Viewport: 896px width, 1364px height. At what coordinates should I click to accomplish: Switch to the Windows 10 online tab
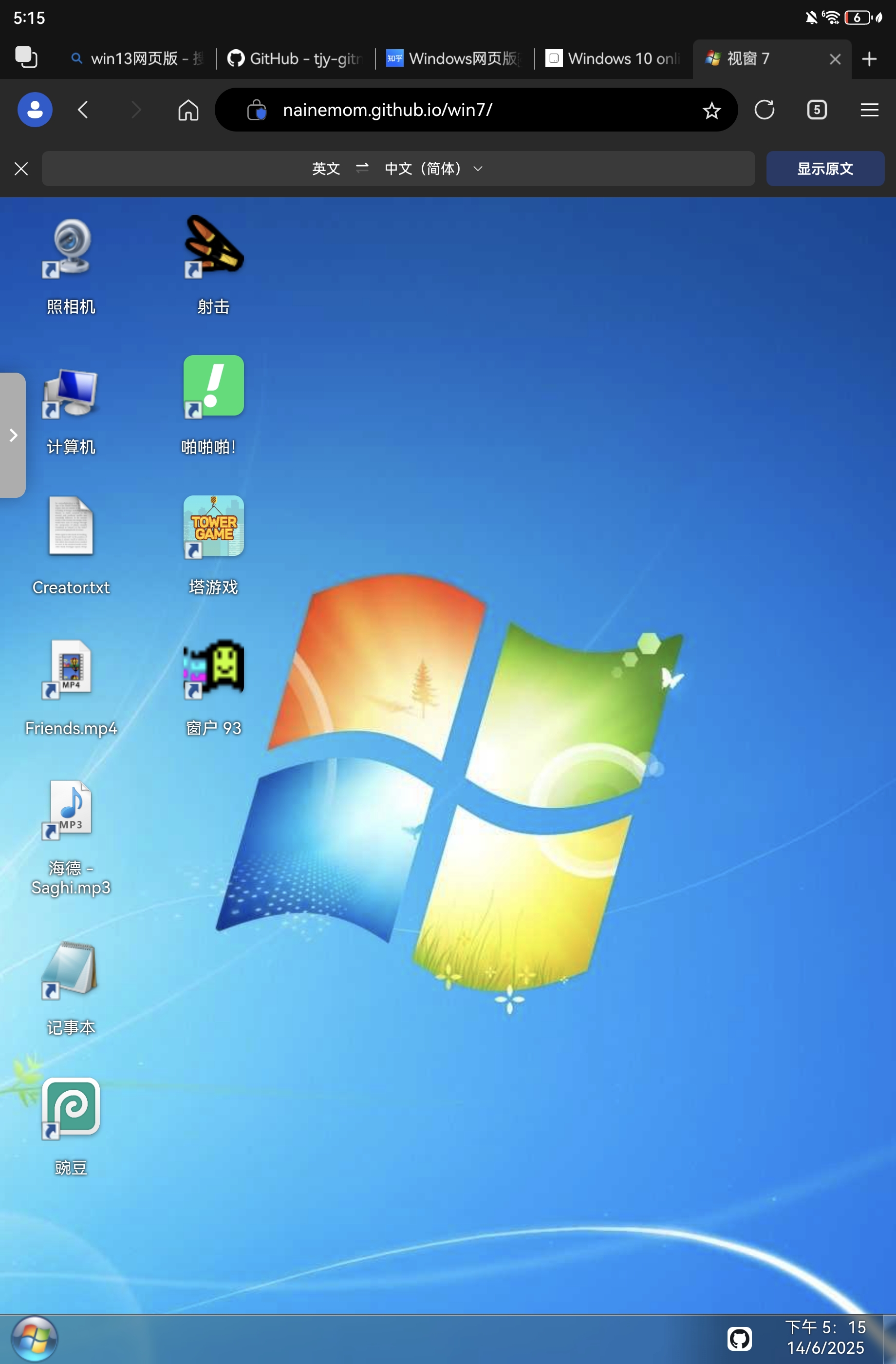pyautogui.click(x=613, y=58)
